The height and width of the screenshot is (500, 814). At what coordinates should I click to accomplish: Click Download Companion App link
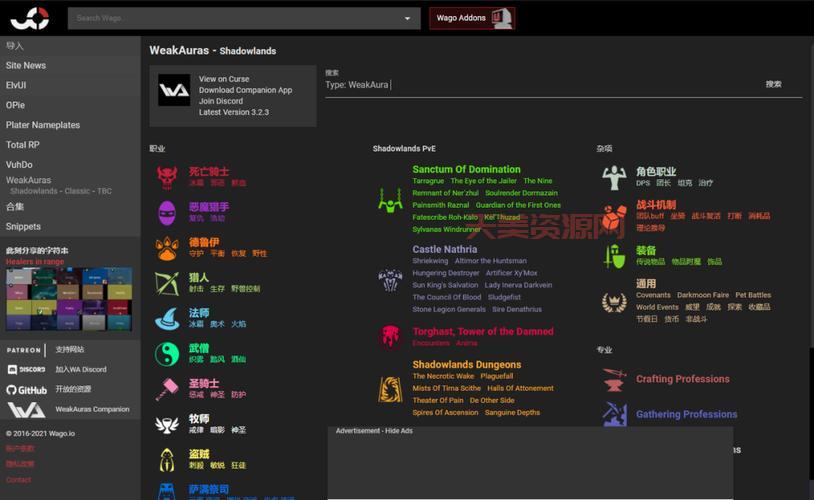245,90
